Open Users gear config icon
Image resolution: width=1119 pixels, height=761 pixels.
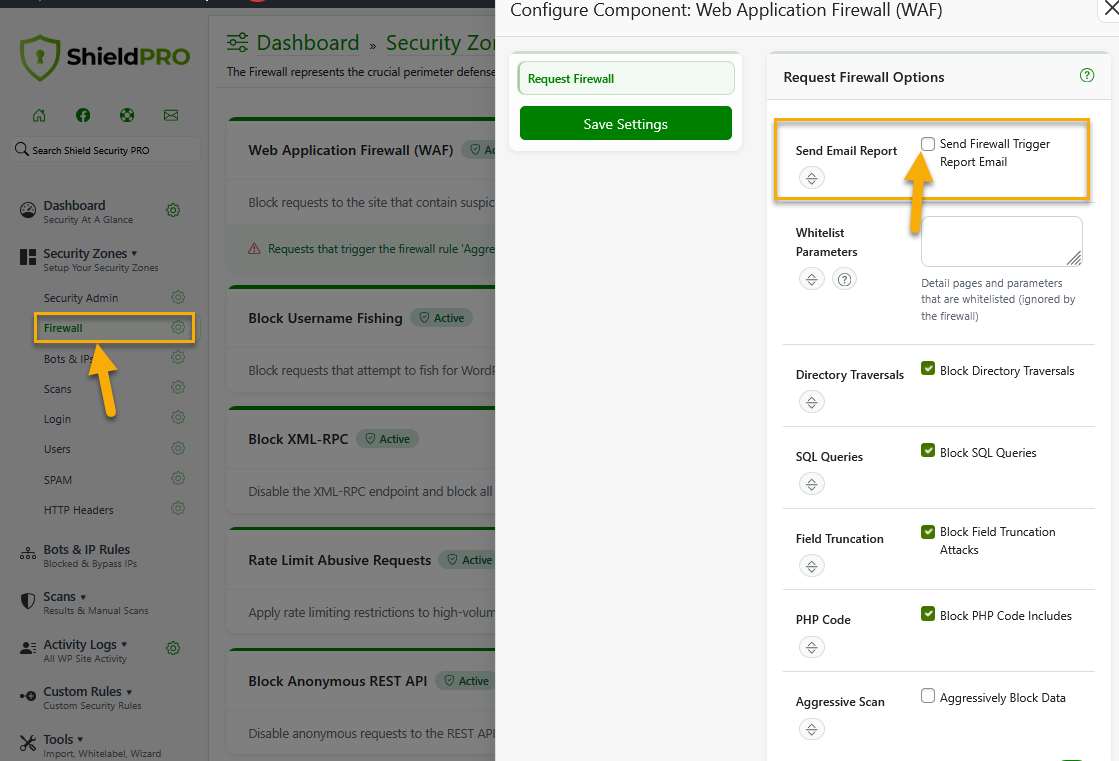tap(178, 448)
